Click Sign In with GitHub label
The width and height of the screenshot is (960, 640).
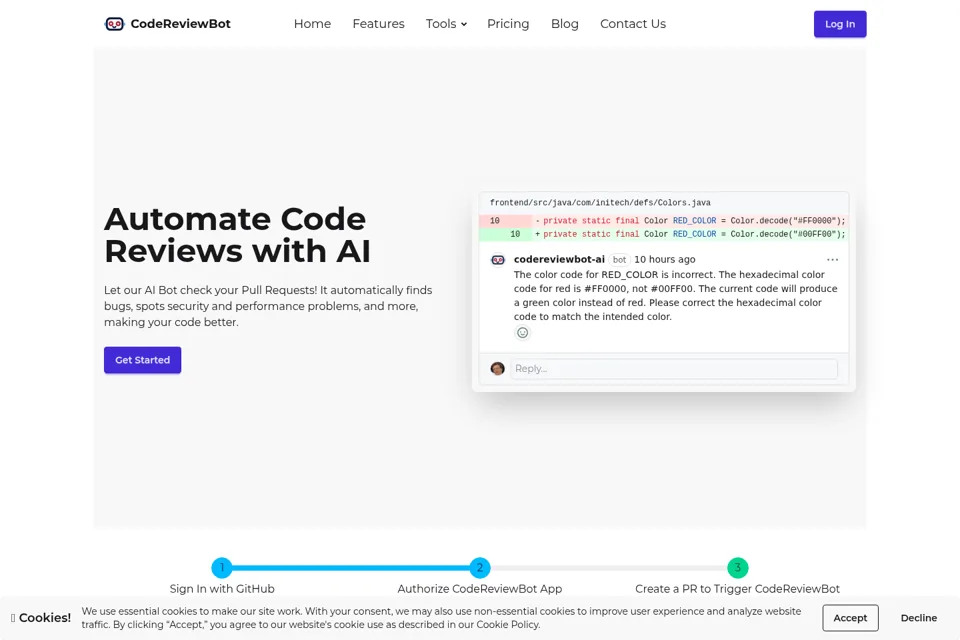click(x=222, y=589)
